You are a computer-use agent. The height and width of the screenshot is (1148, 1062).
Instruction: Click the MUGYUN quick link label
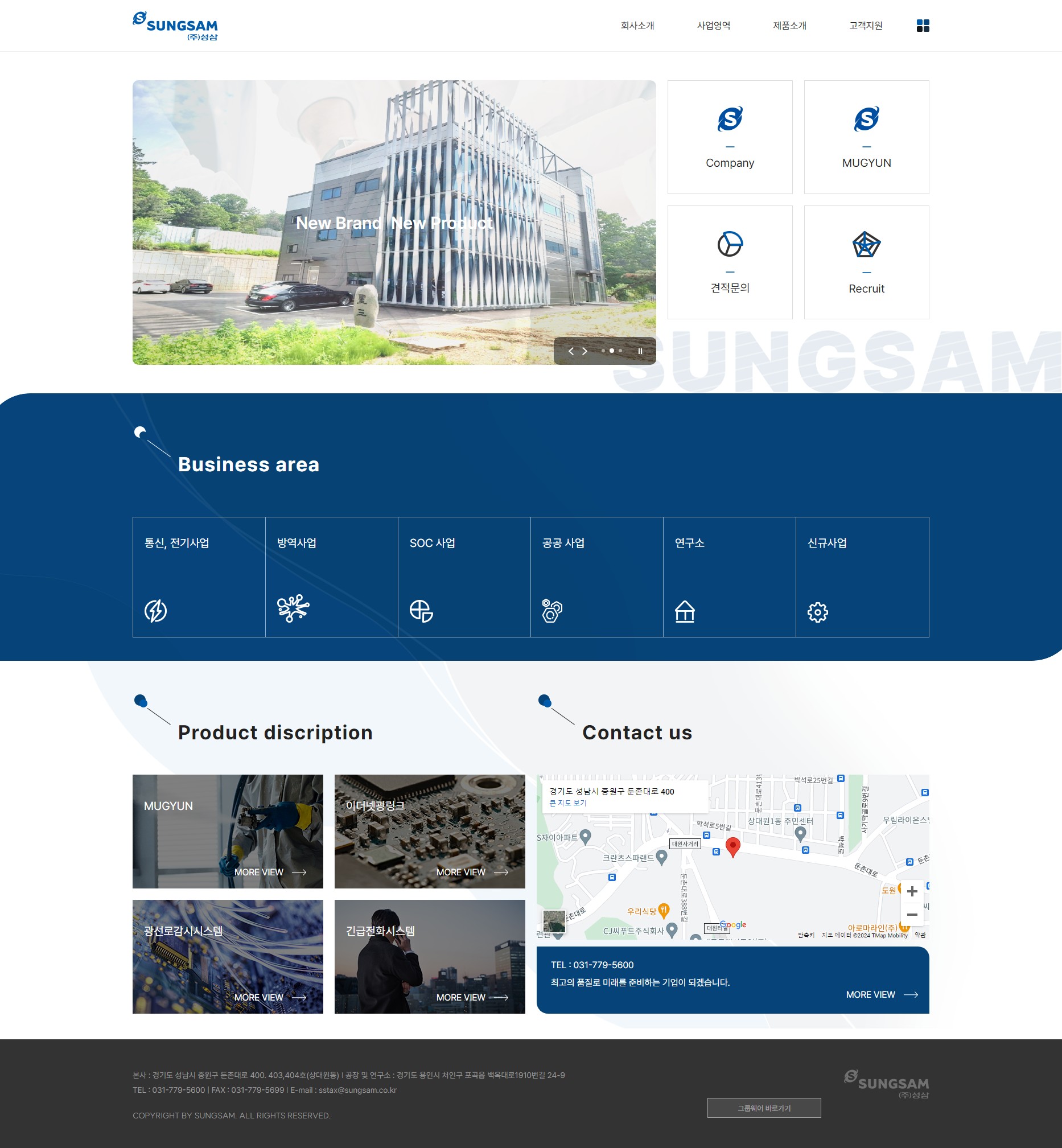867,163
